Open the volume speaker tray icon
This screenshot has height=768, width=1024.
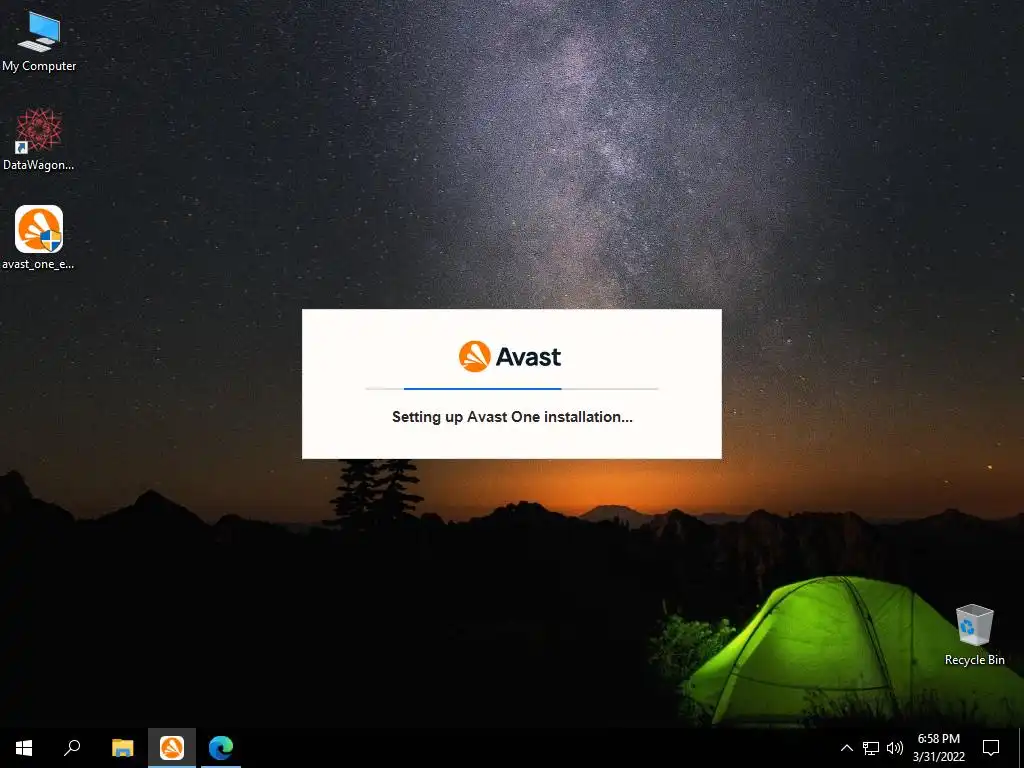click(x=895, y=748)
